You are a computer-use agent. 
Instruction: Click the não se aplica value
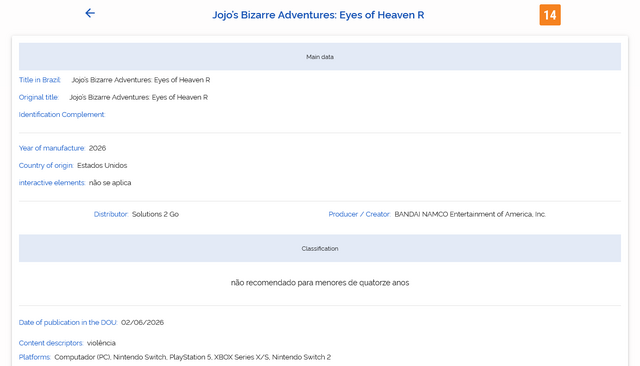(x=110, y=183)
